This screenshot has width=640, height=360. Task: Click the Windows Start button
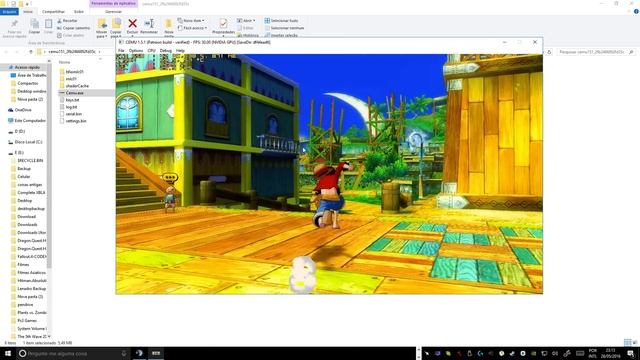(7, 353)
